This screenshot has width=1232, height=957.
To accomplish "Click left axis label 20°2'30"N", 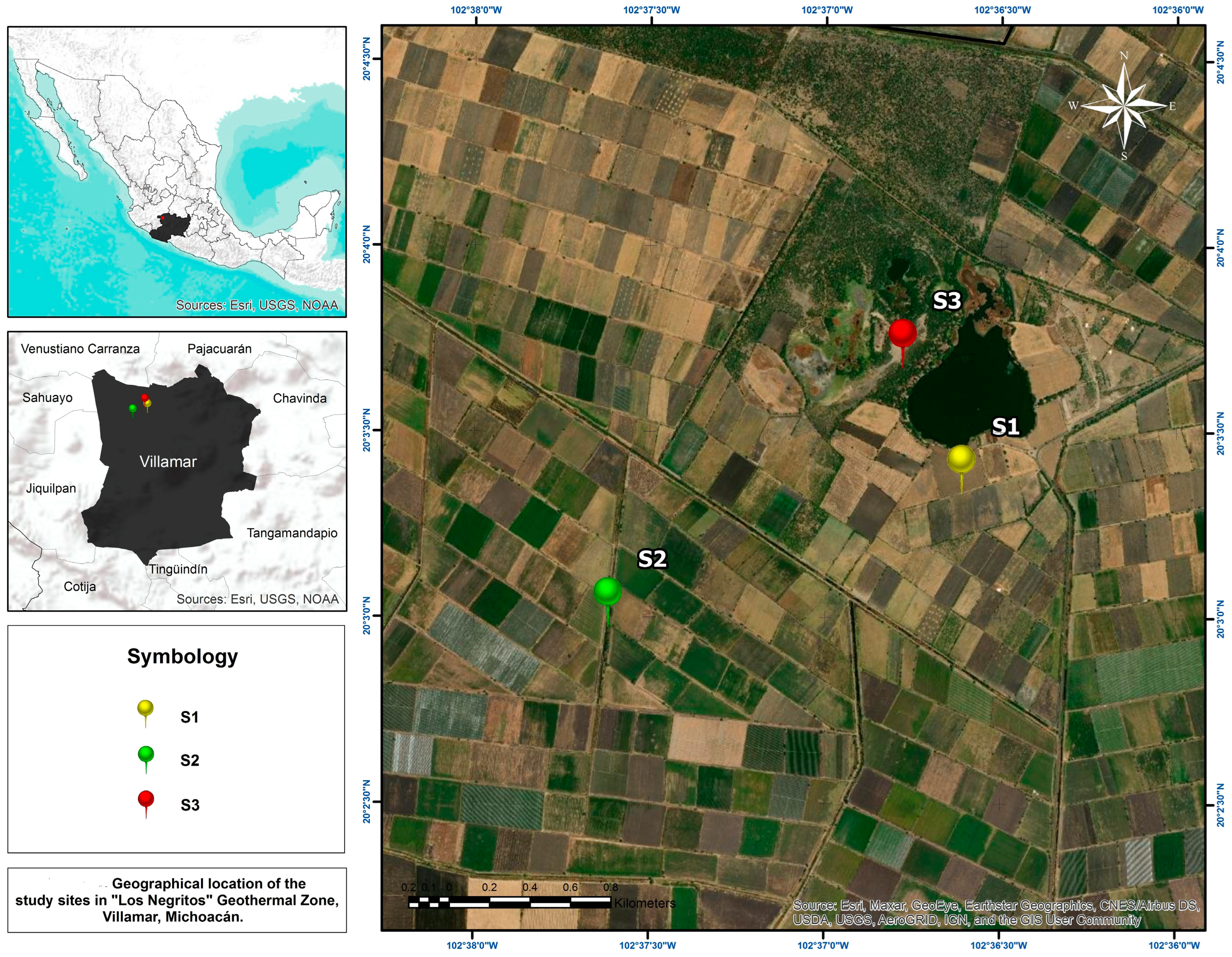I will point(367,802).
